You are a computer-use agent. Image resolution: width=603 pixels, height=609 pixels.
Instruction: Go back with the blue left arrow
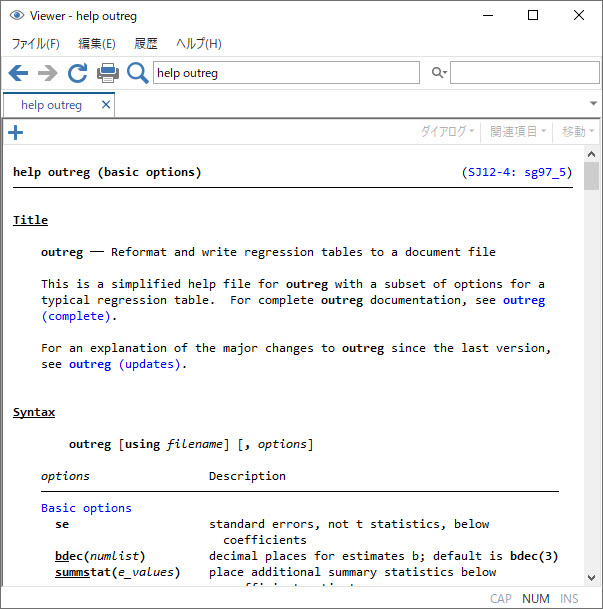click(x=18, y=73)
